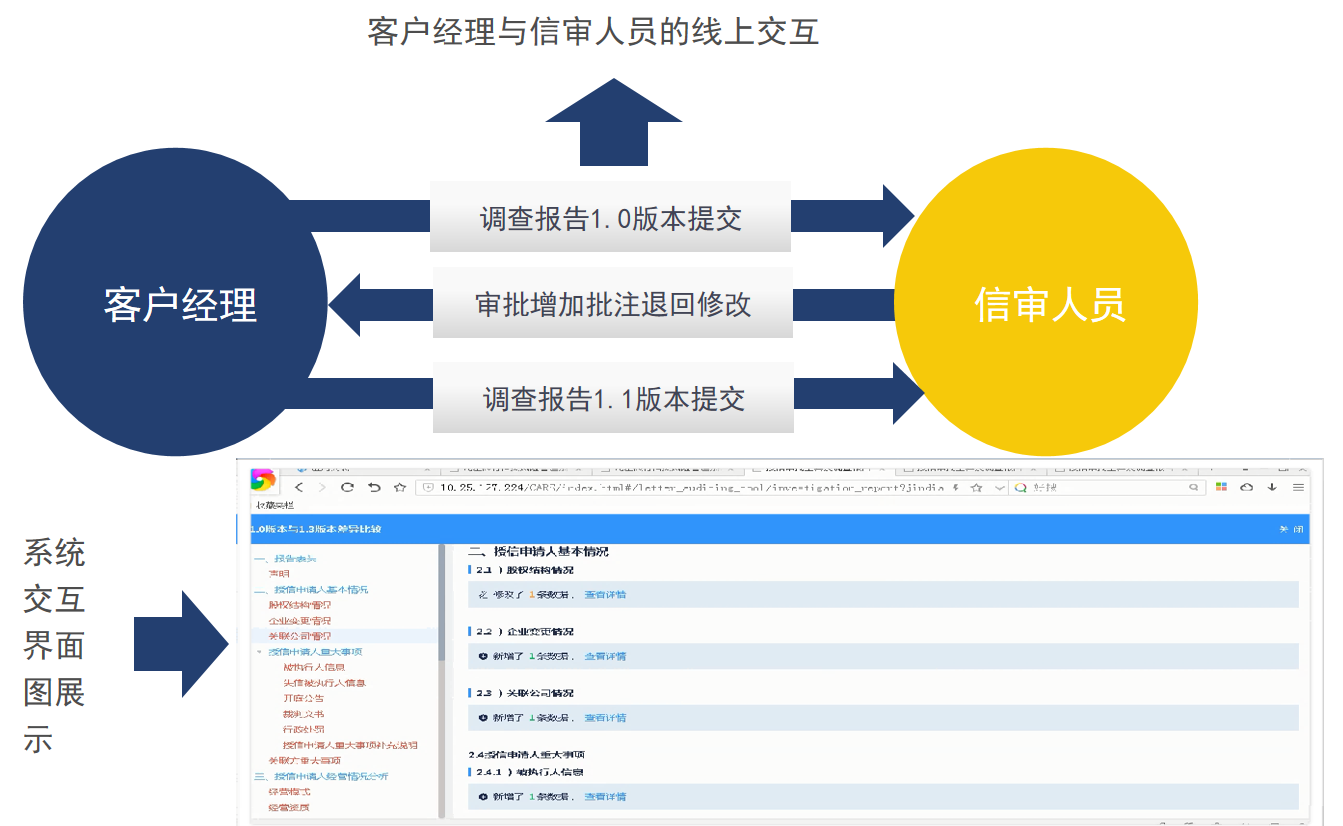Select 失信被执行人信息 in the outline tree

324,683
